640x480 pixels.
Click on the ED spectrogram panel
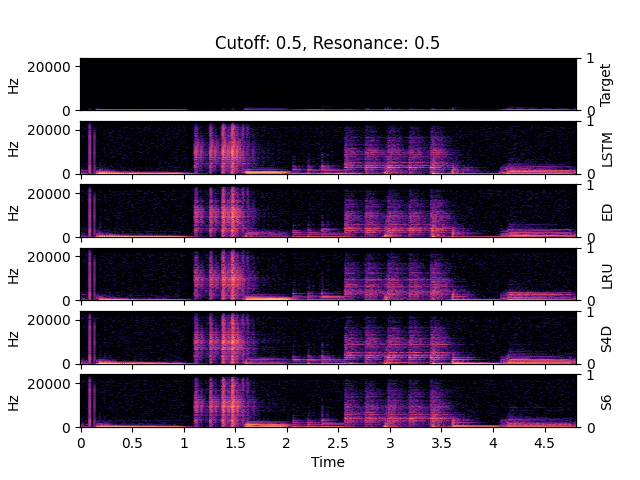point(327,211)
